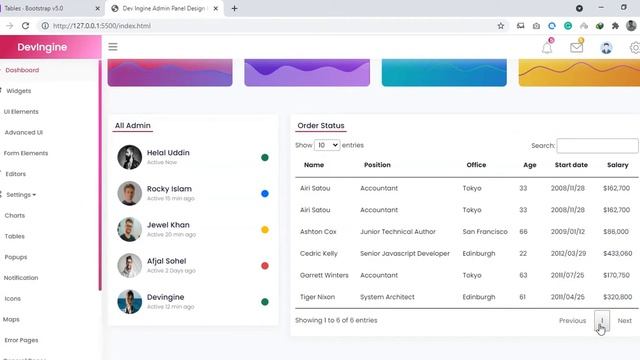Bookmark this page with star icon
This screenshot has width=640, height=360.
[501, 26]
